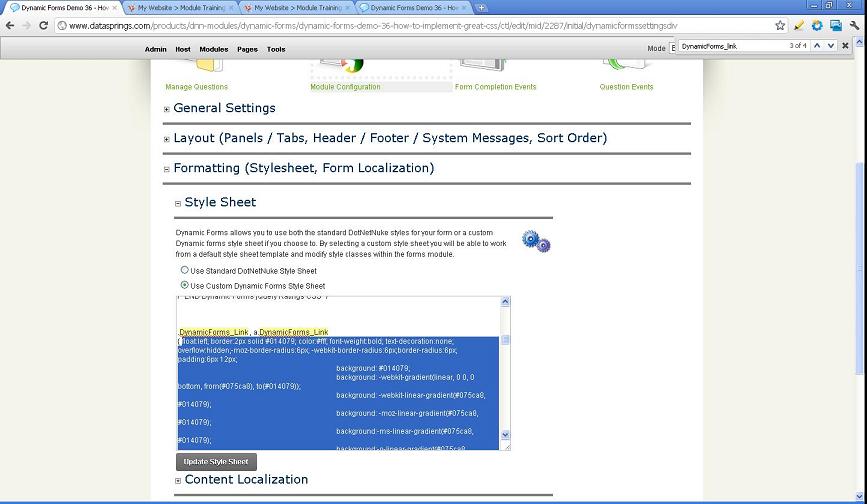Click the blue gears style sheet icon

(536, 242)
